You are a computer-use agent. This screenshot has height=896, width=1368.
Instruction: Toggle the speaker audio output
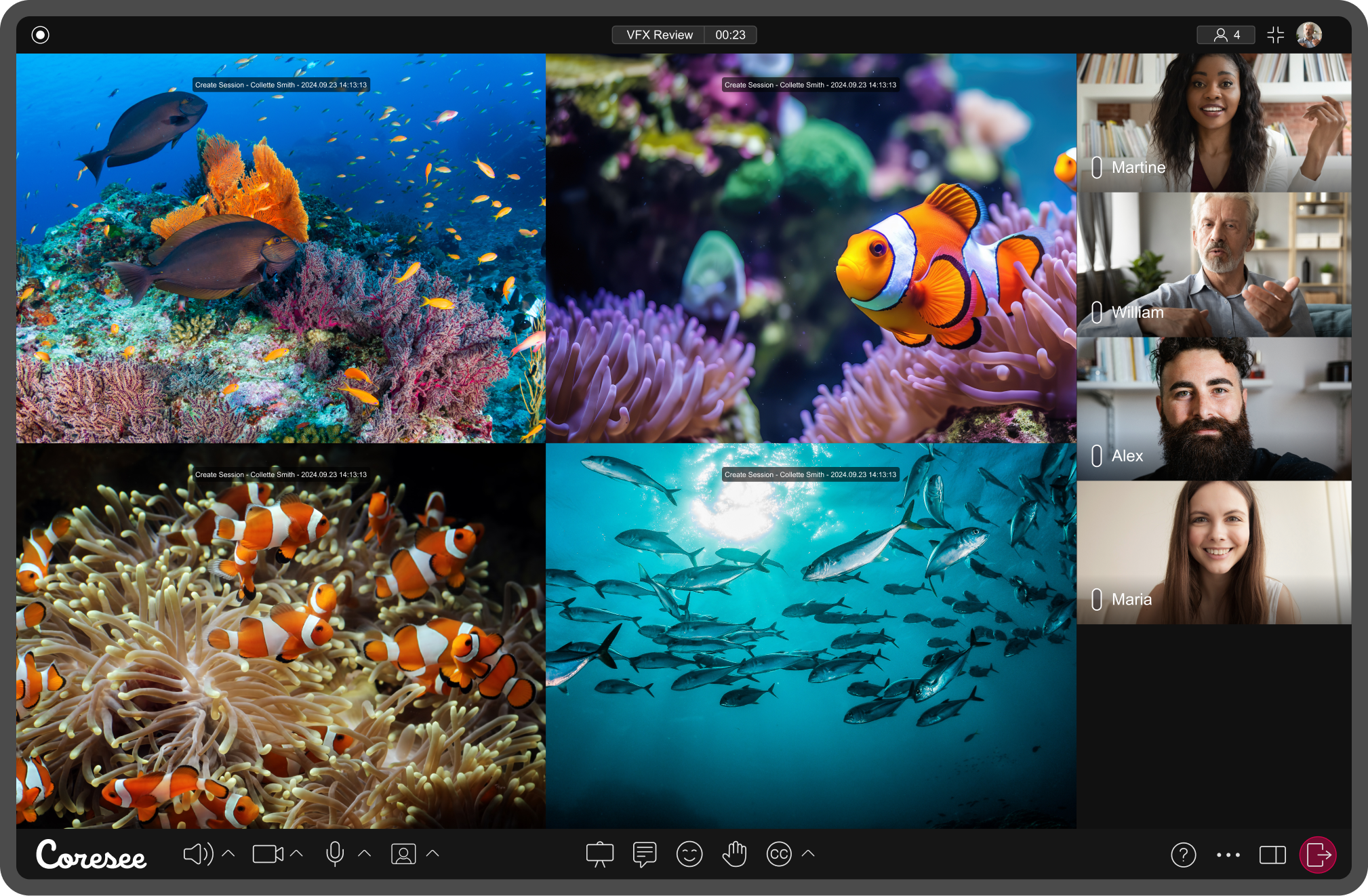point(197,854)
